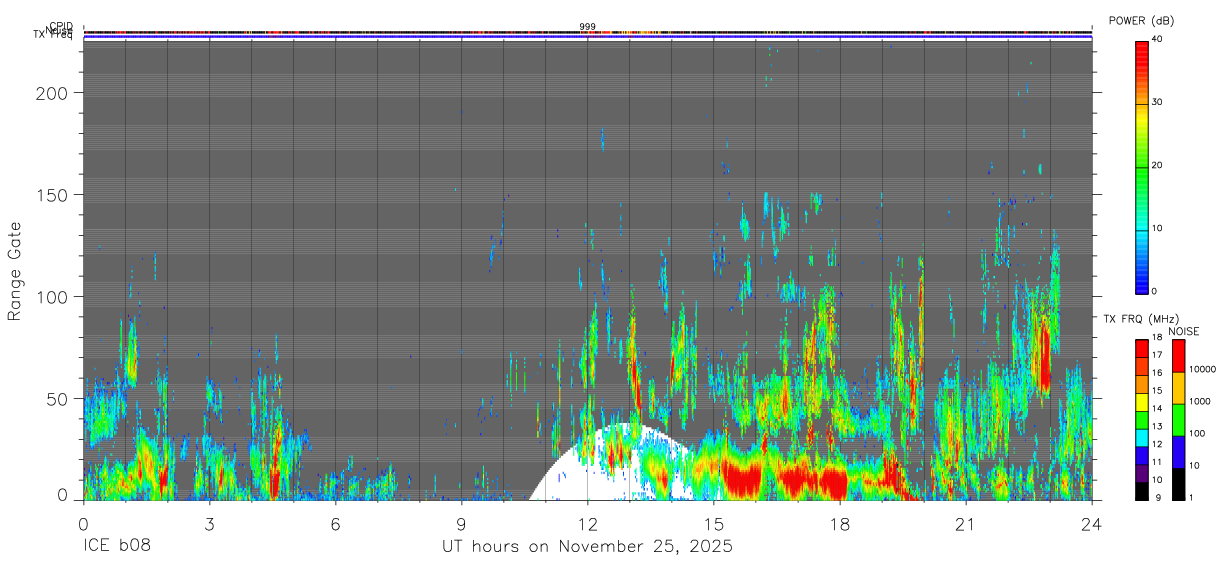Click the 15 label on TX FRQ legend
The height and width of the screenshot is (567, 1228).
pyautogui.click(x=1157, y=391)
